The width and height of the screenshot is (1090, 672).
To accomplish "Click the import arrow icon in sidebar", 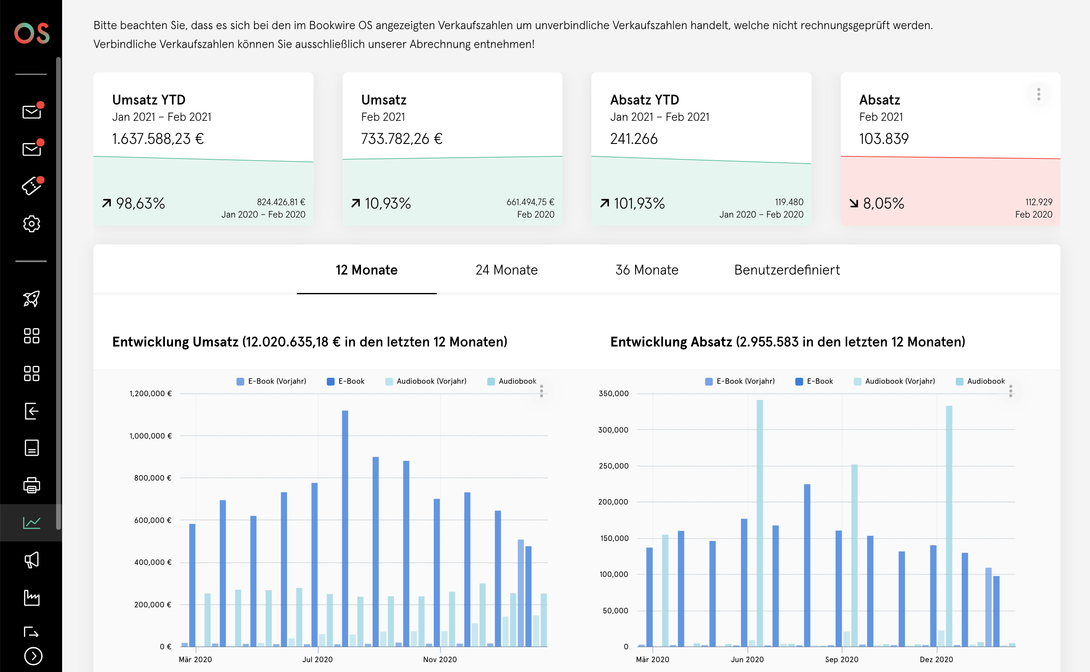I will tap(31, 411).
